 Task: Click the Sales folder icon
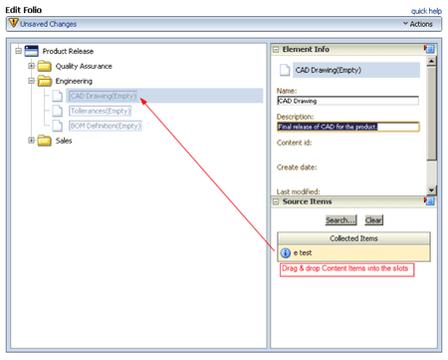point(44,141)
